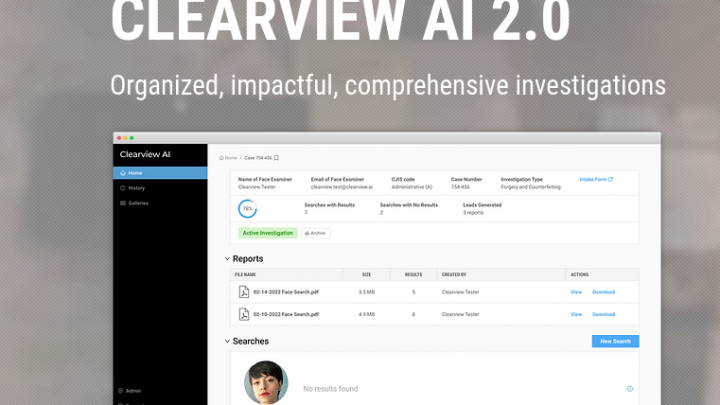
Task: Click the PDF icon for 02-14-2022 report
Action: (244, 292)
